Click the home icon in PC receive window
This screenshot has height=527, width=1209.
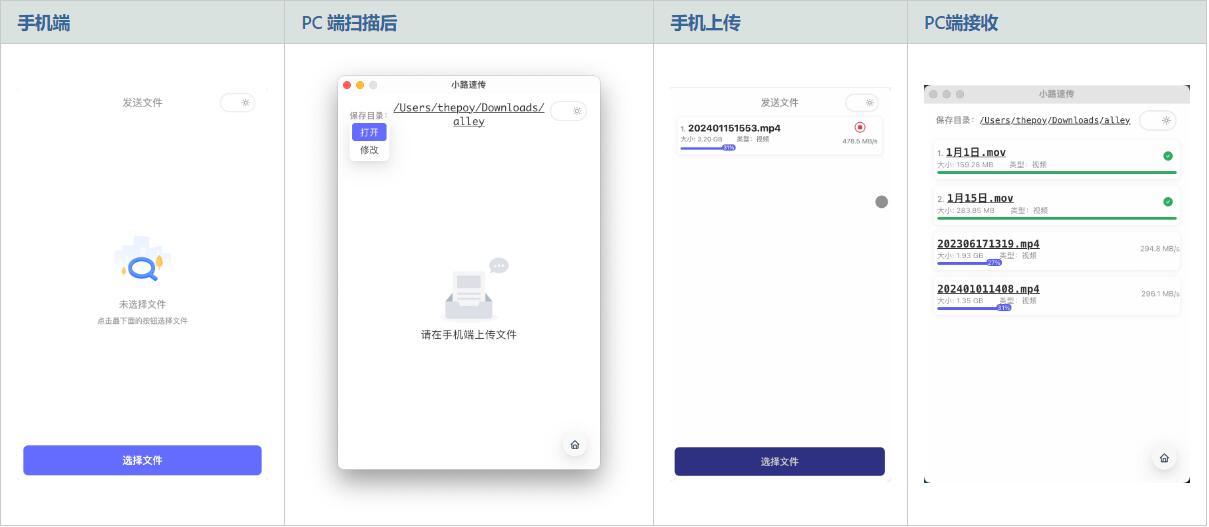point(1163,458)
